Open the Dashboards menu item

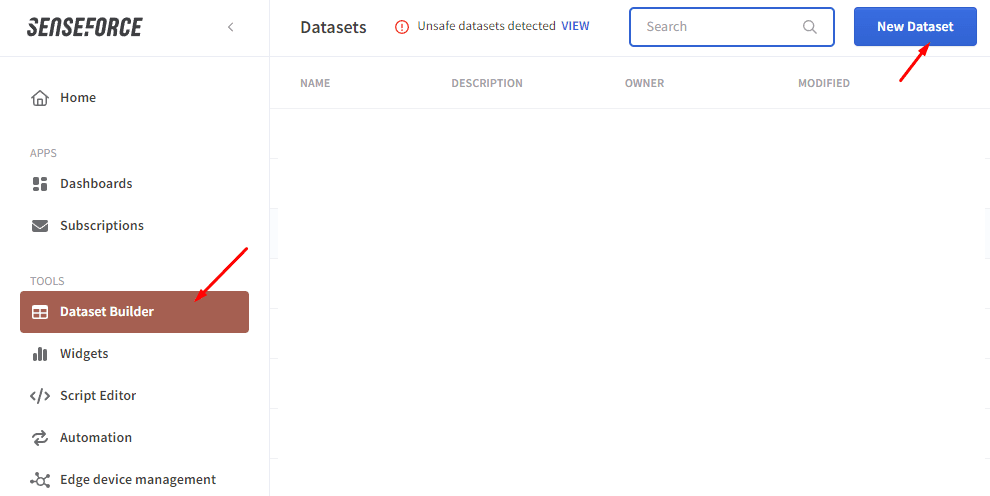pos(134,184)
